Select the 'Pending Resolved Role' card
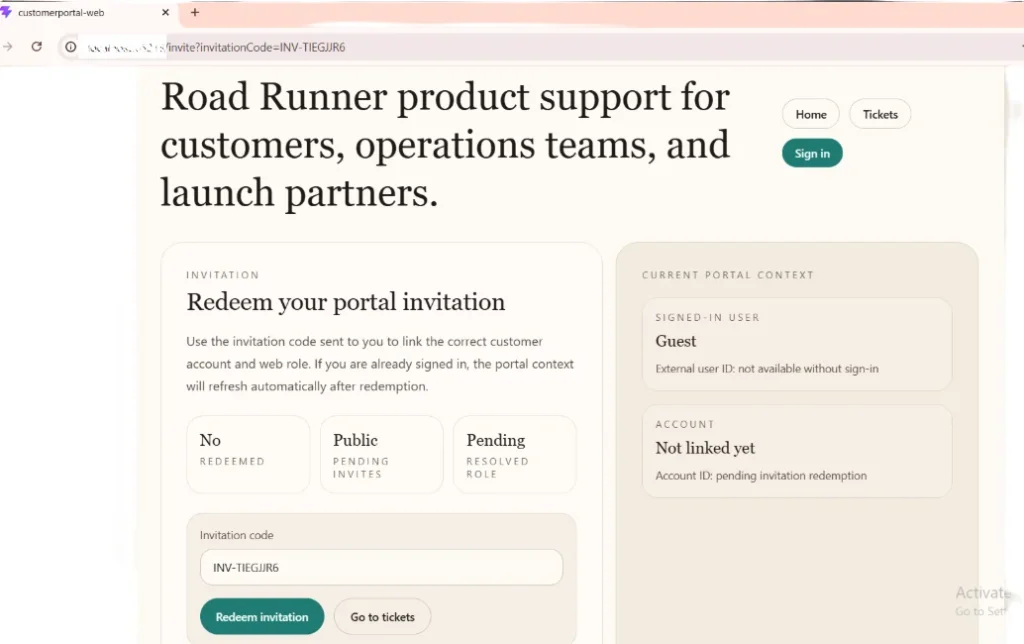 [x=515, y=454]
